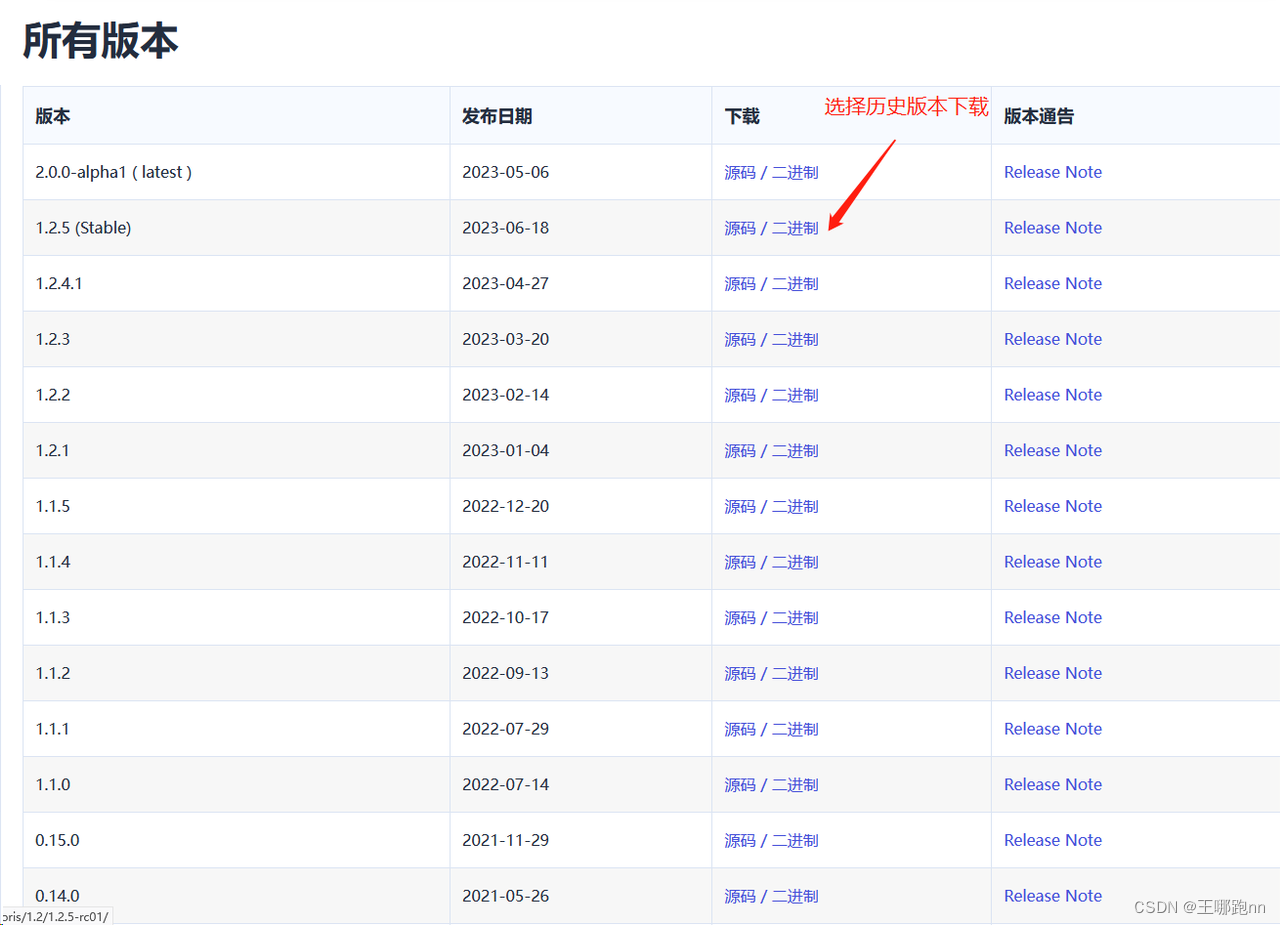Image resolution: width=1280 pixels, height=925 pixels.
Task: Download 二进制 for version 1.1.2
Action: click(x=795, y=673)
